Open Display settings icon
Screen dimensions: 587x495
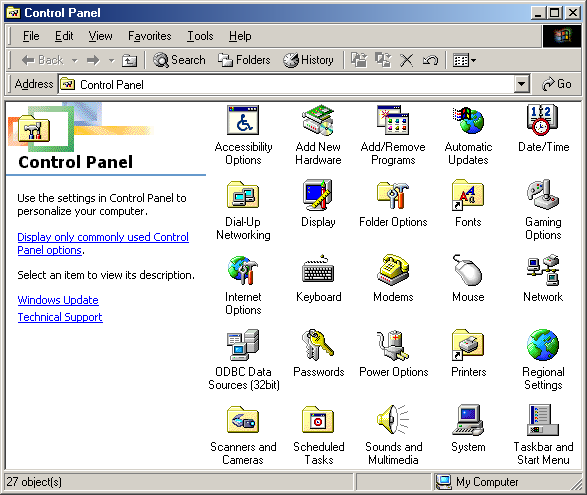[318, 195]
